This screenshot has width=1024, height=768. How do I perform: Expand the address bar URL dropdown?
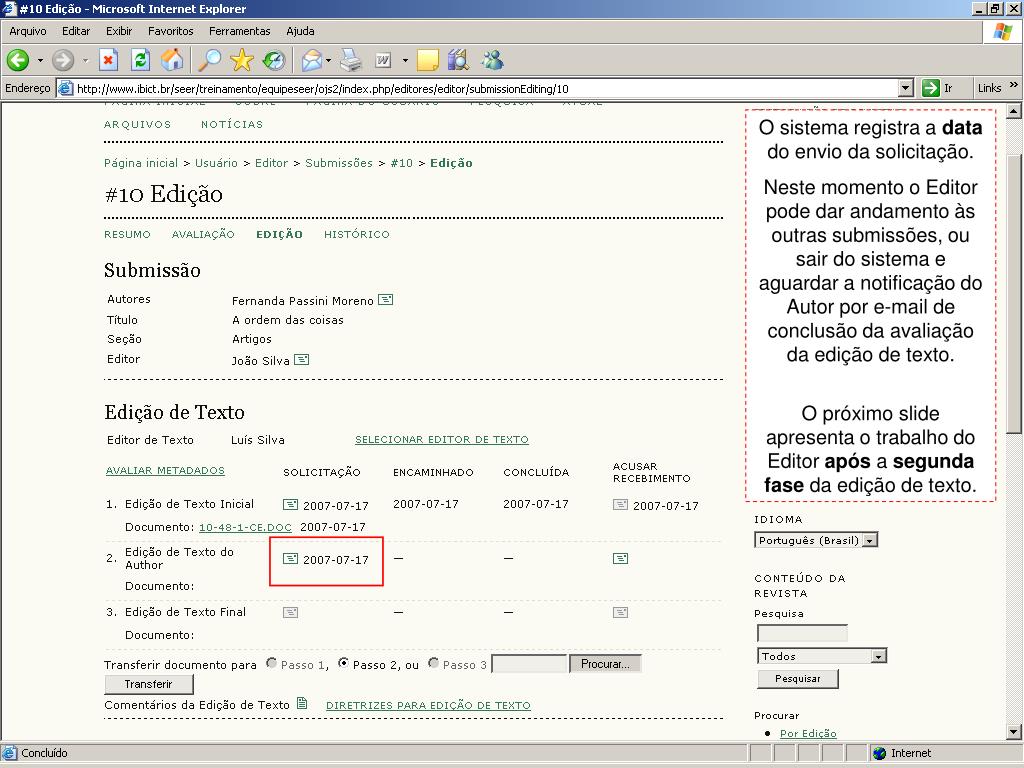point(906,88)
